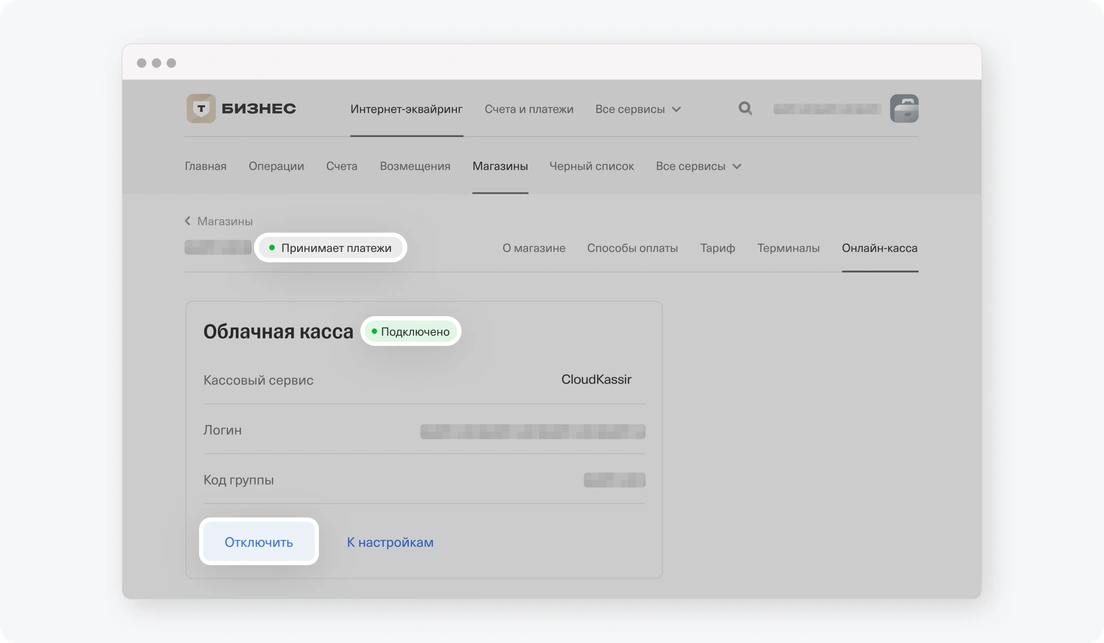The width and height of the screenshot is (1104, 643).
Task: Select the Тариф tab
Action: click(x=717, y=247)
